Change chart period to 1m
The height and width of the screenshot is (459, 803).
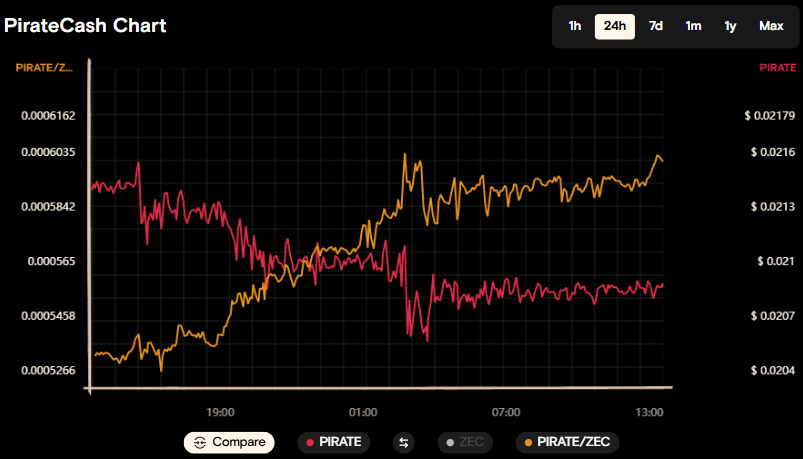click(693, 26)
